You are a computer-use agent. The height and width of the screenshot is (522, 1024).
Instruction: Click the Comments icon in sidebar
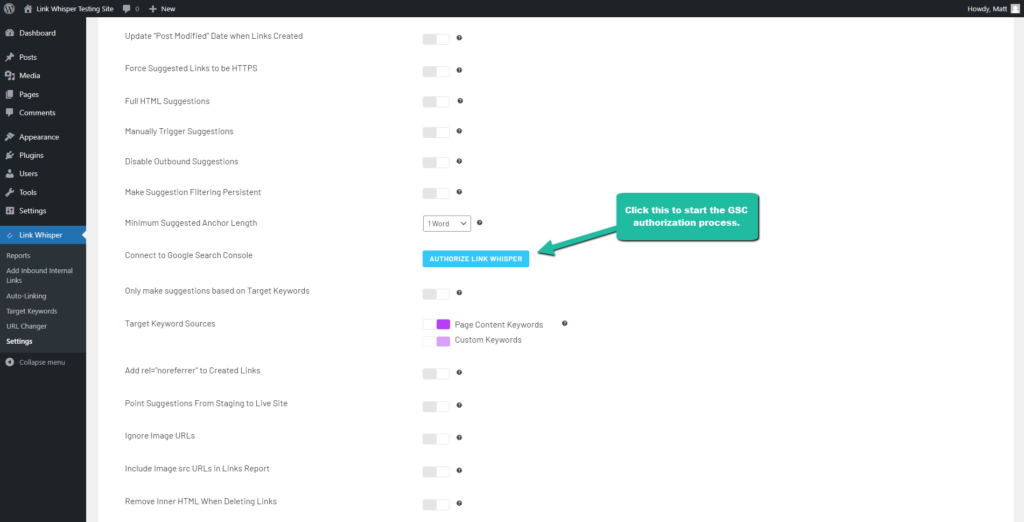(10, 112)
